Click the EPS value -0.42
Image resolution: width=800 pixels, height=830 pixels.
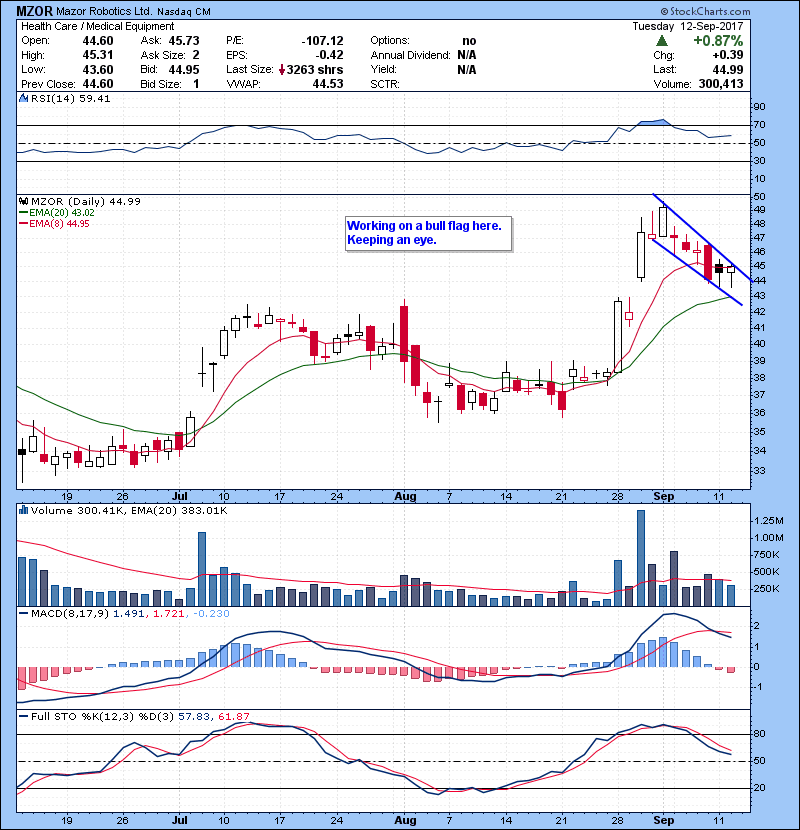[x=329, y=55]
